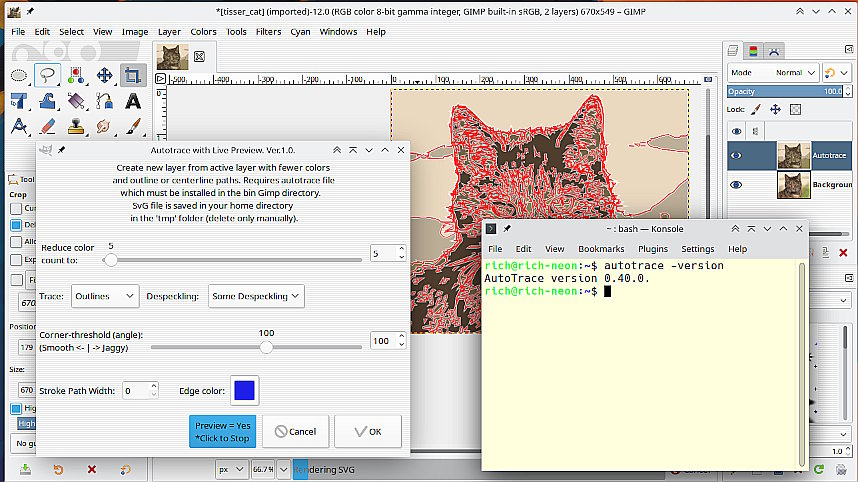This screenshot has width=858, height=482.
Task: Close the tisser_cat image tab
Action: [x=199, y=56]
